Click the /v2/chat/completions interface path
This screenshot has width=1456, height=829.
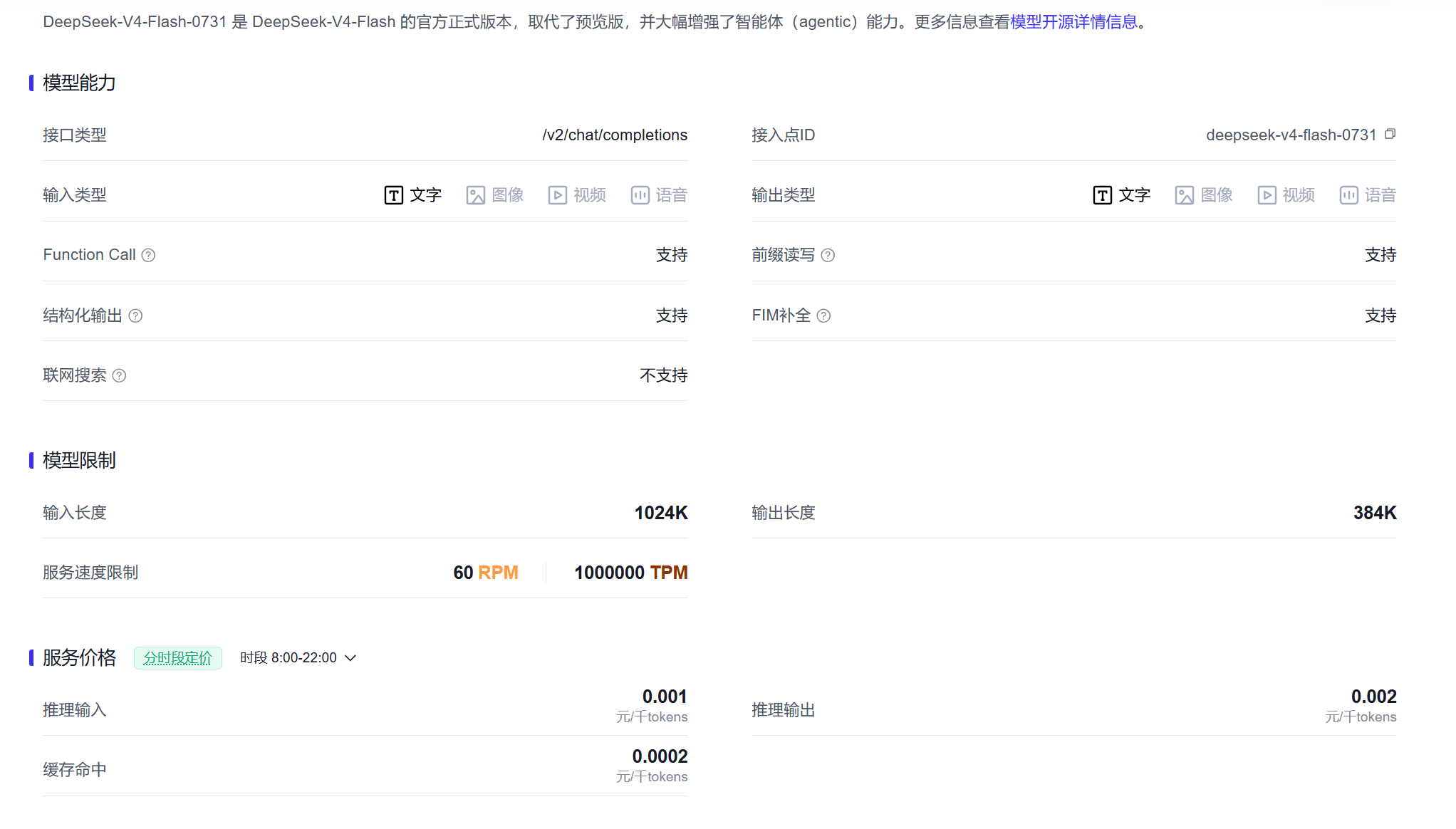point(615,135)
